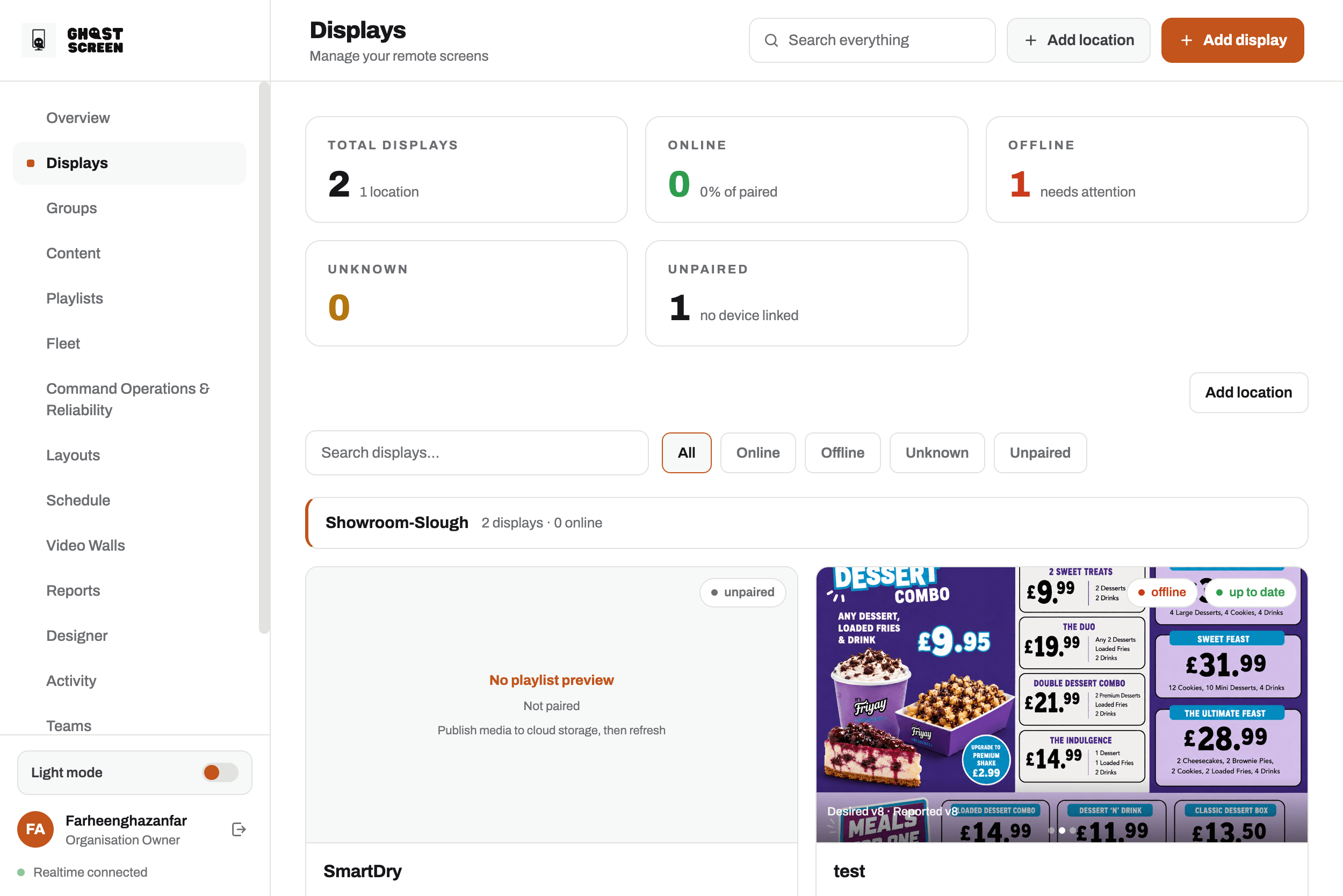
Task: Open the Overview page
Action: coord(78,118)
